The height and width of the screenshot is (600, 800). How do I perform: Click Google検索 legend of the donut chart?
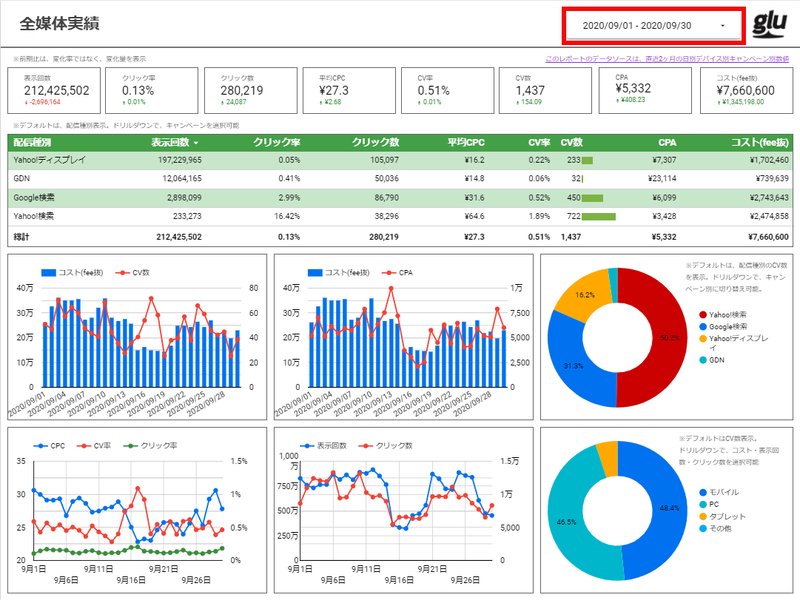723,327
